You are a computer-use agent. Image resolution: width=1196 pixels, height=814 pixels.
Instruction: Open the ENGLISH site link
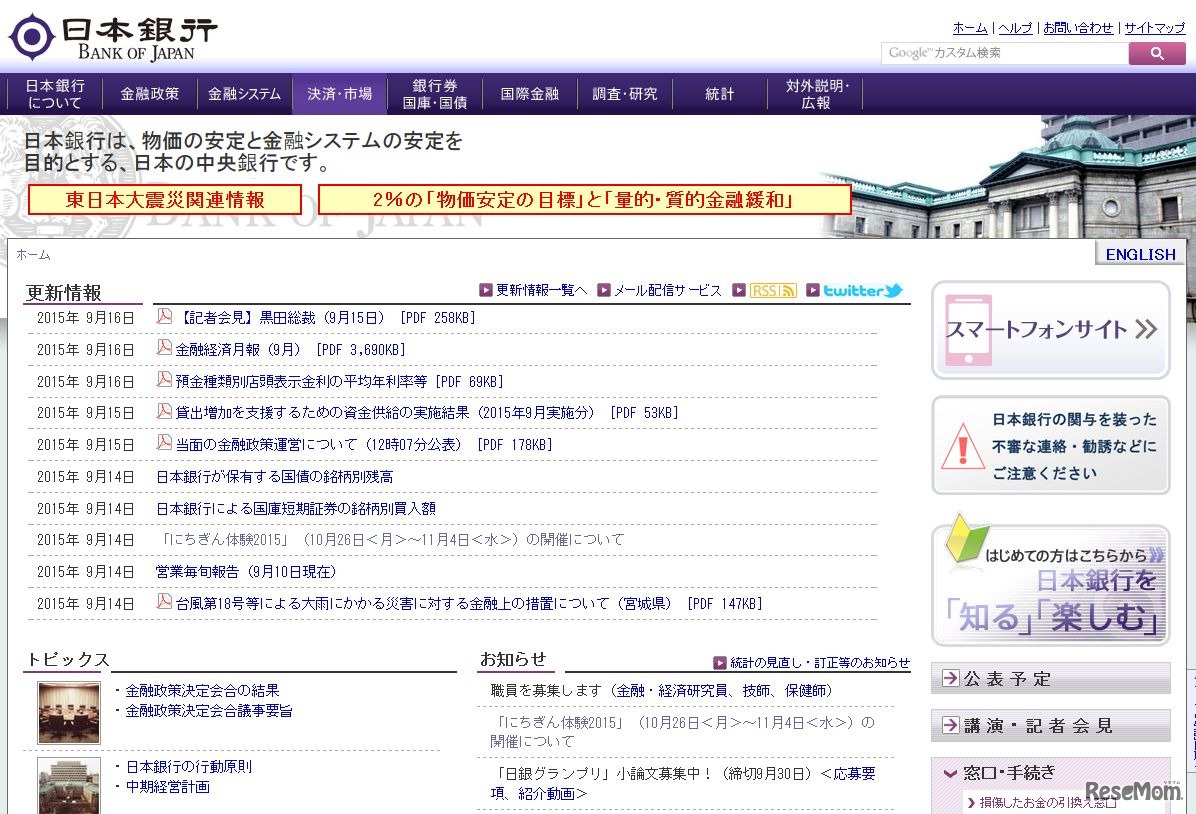pyautogui.click(x=1139, y=254)
